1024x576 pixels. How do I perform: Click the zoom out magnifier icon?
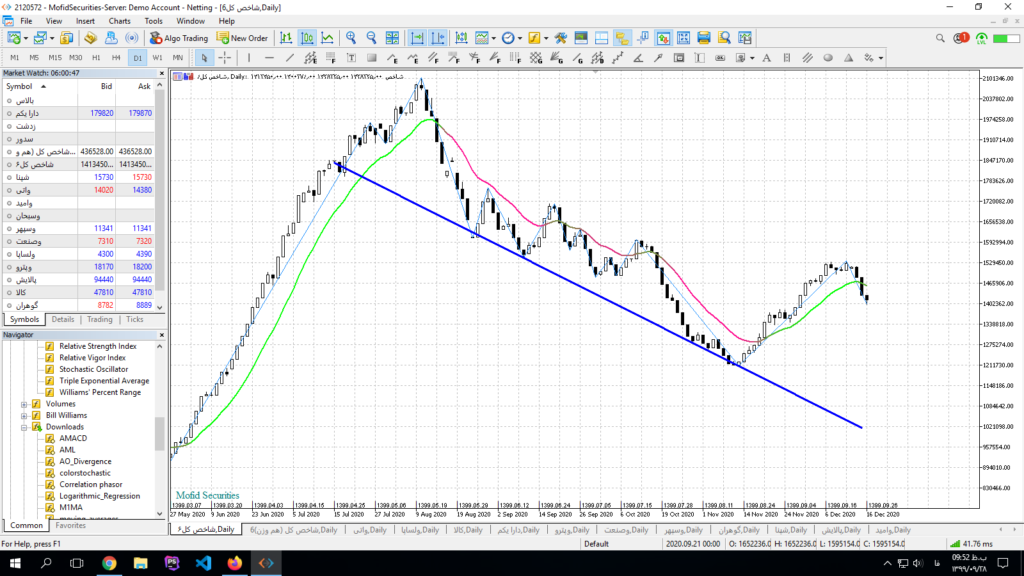point(371,38)
